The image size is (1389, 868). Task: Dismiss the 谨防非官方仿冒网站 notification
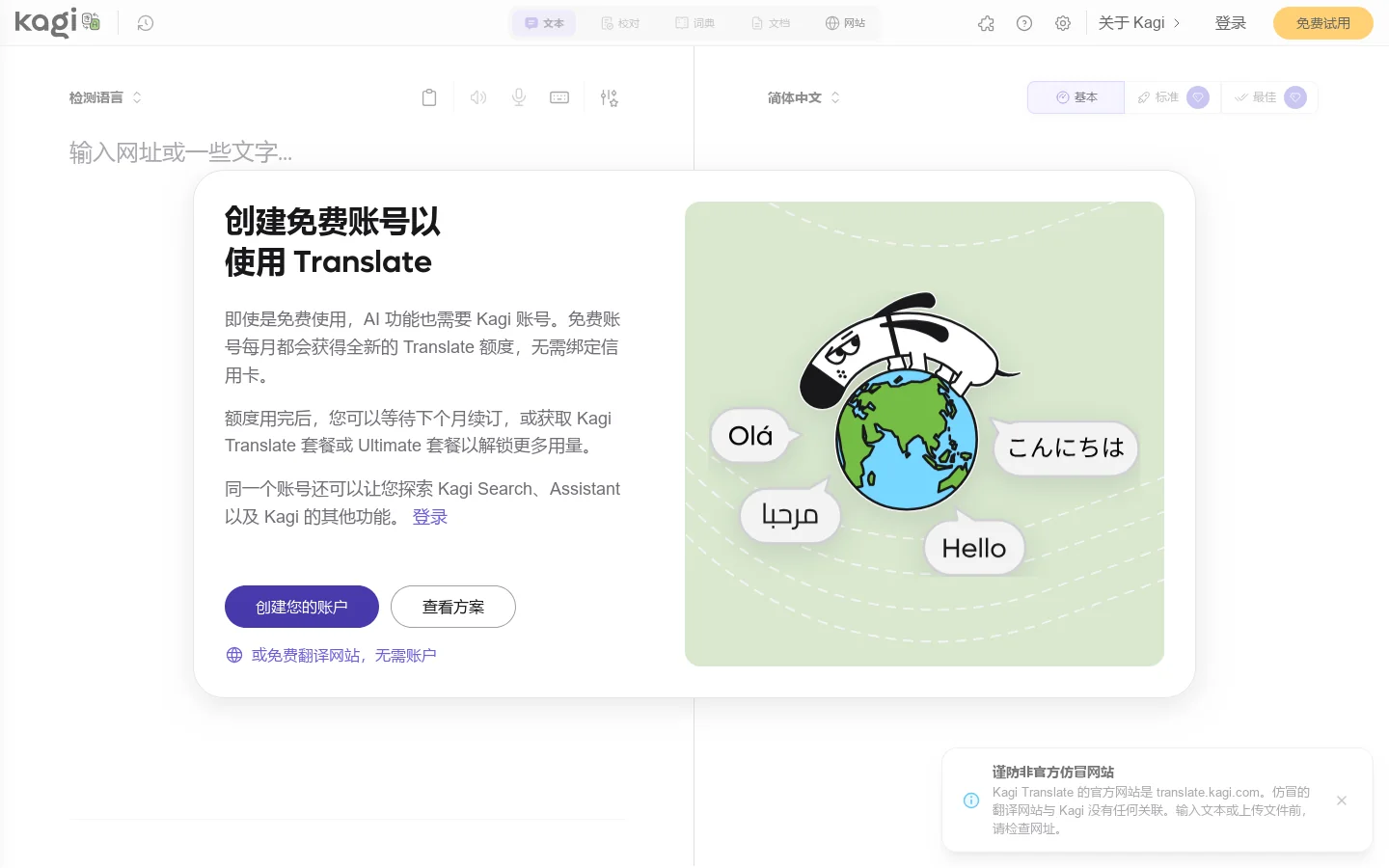coord(1342,800)
